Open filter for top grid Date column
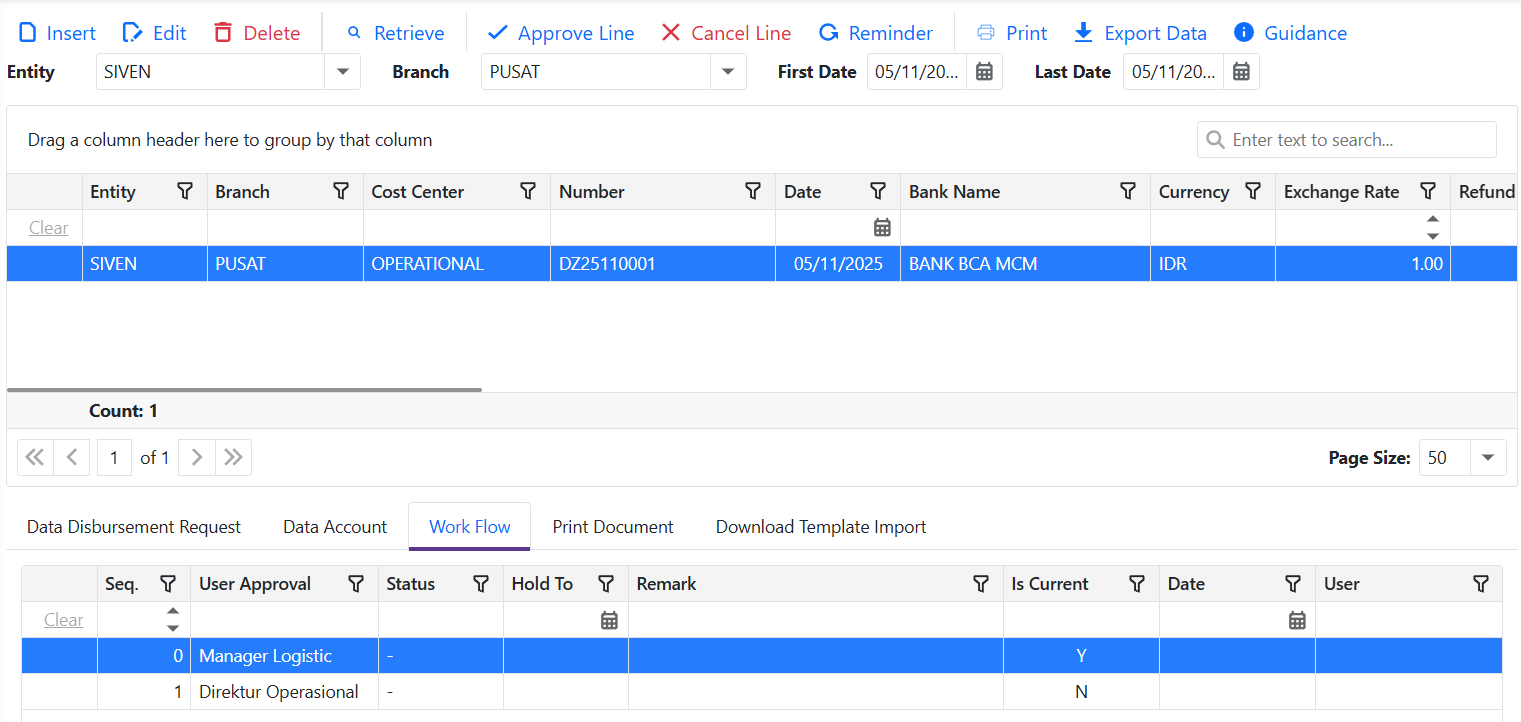 pos(878,191)
